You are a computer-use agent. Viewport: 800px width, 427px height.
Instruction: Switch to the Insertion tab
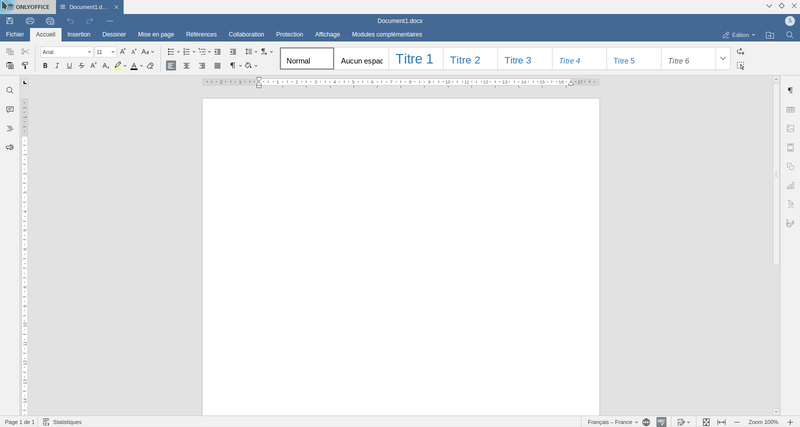79,34
